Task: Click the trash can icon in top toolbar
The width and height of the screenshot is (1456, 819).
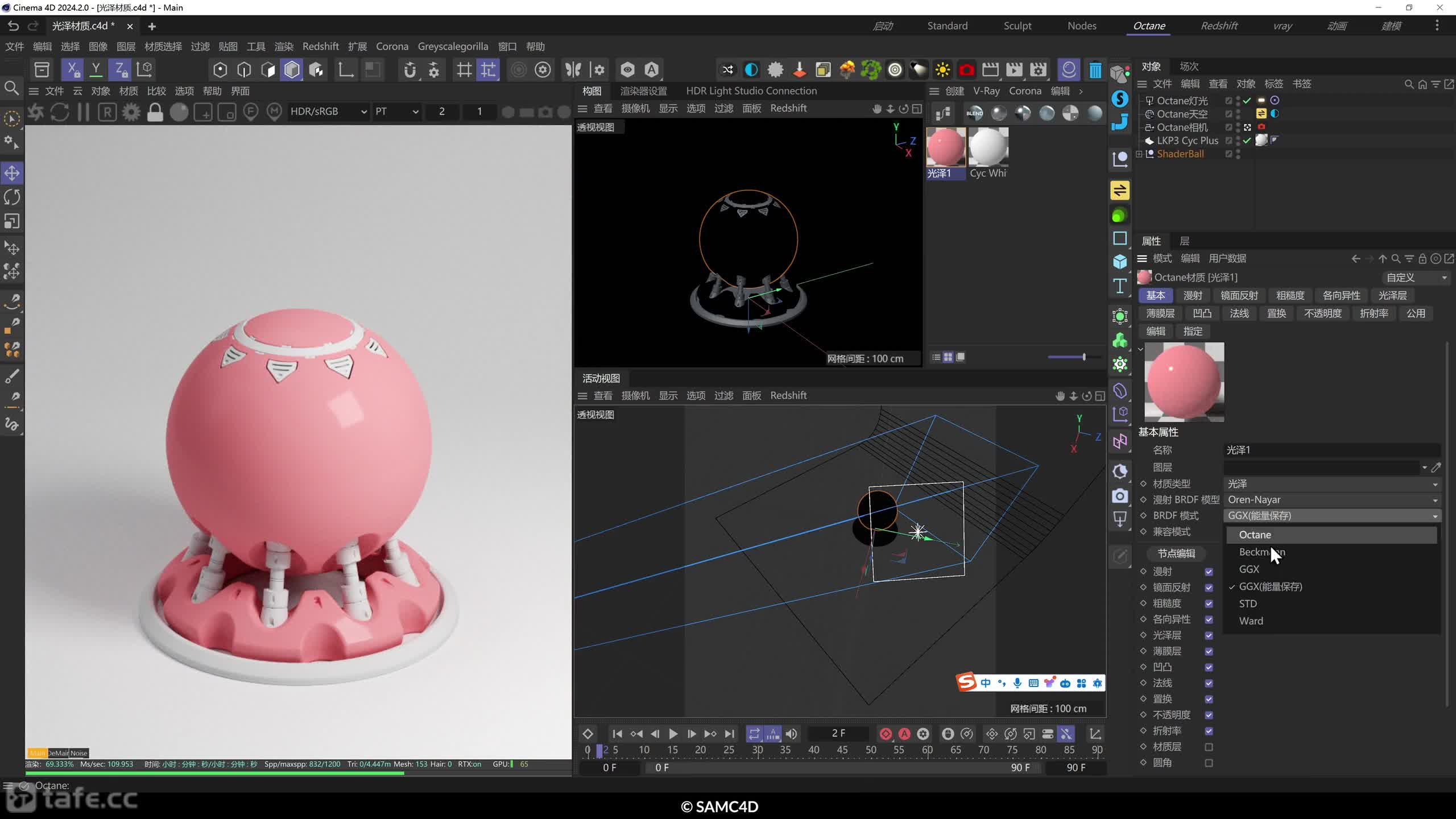Action: coord(1095,69)
